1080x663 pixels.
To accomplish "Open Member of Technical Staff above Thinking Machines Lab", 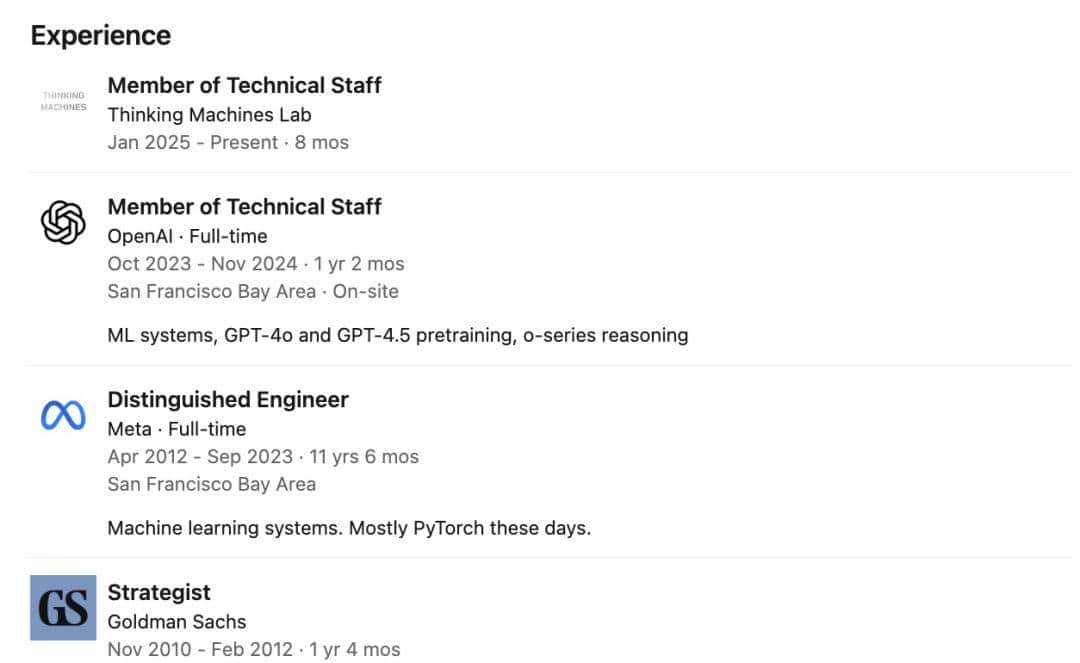I will pyautogui.click(x=244, y=86).
